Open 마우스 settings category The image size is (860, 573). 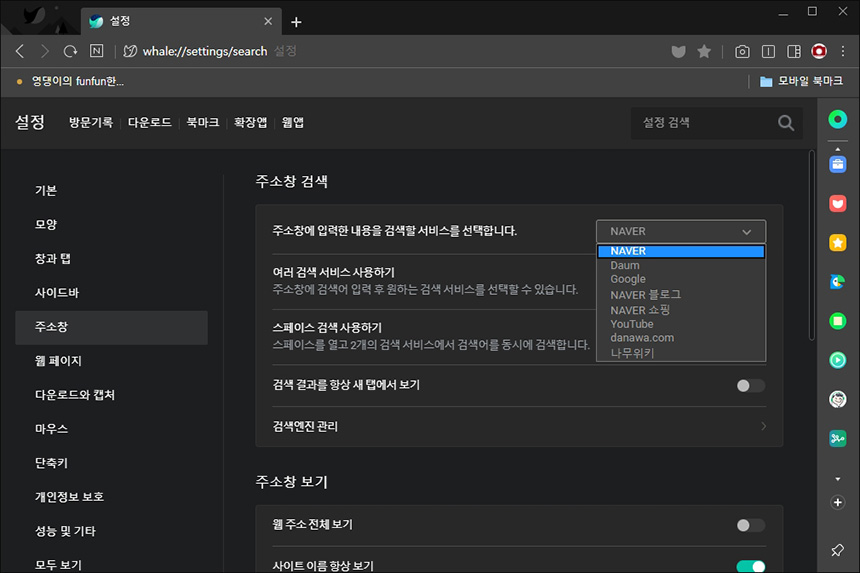111,429
